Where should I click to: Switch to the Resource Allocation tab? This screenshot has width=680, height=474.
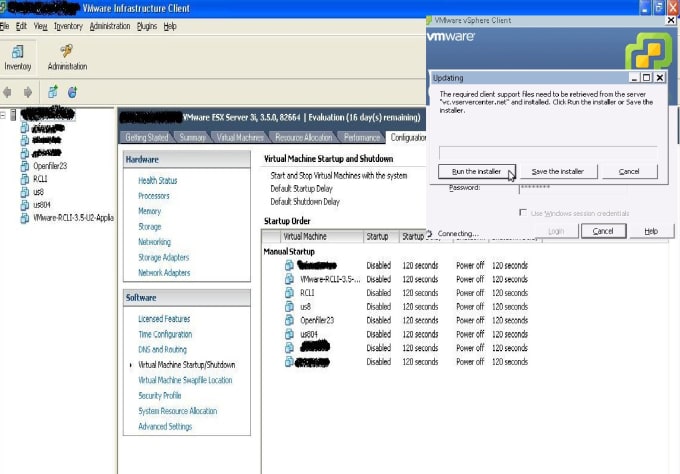coord(303,137)
